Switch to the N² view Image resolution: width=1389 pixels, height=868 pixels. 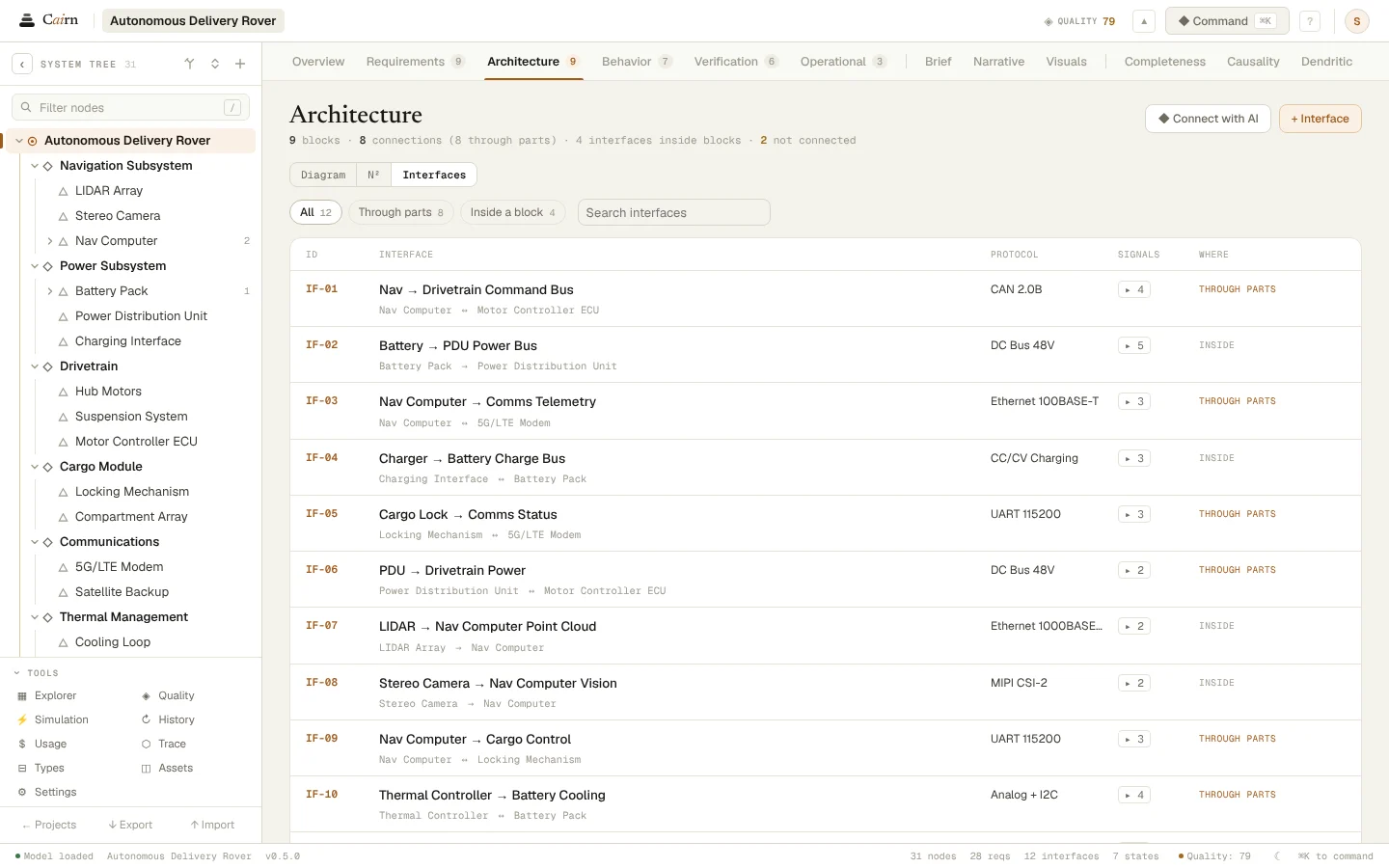click(373, 175)
